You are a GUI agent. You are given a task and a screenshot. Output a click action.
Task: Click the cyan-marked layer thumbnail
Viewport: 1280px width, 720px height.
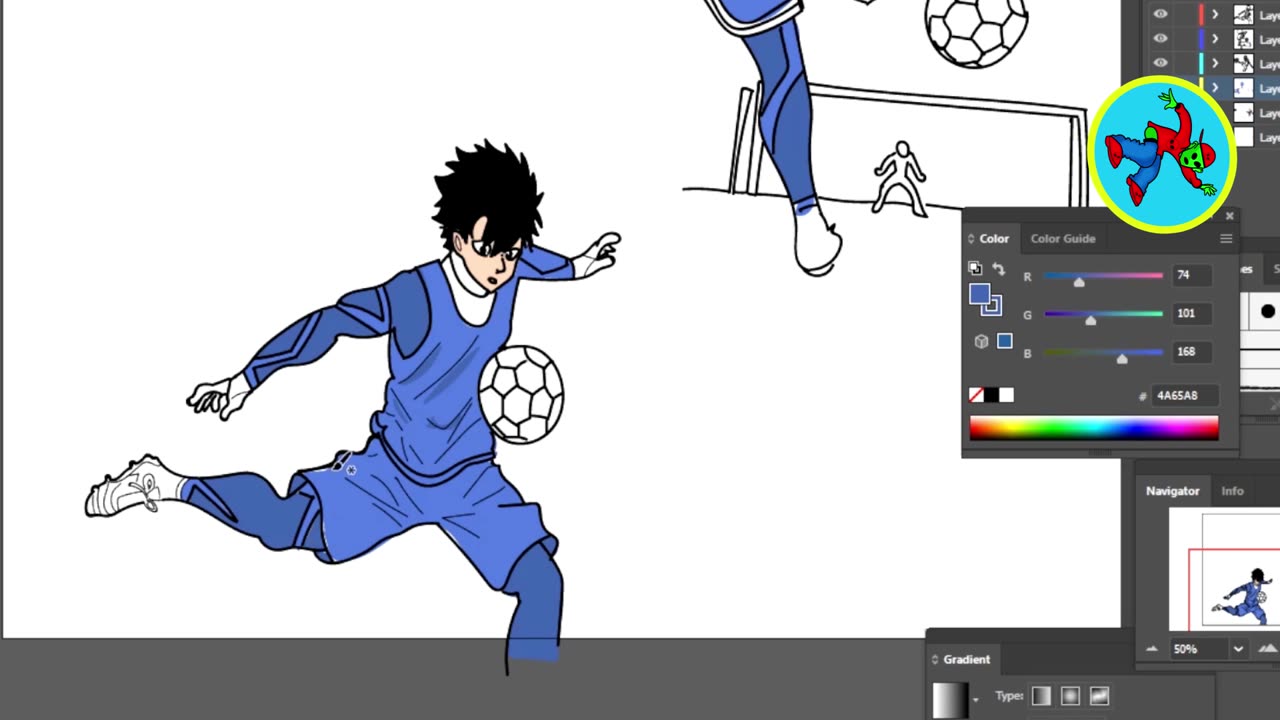point(1243,63)
